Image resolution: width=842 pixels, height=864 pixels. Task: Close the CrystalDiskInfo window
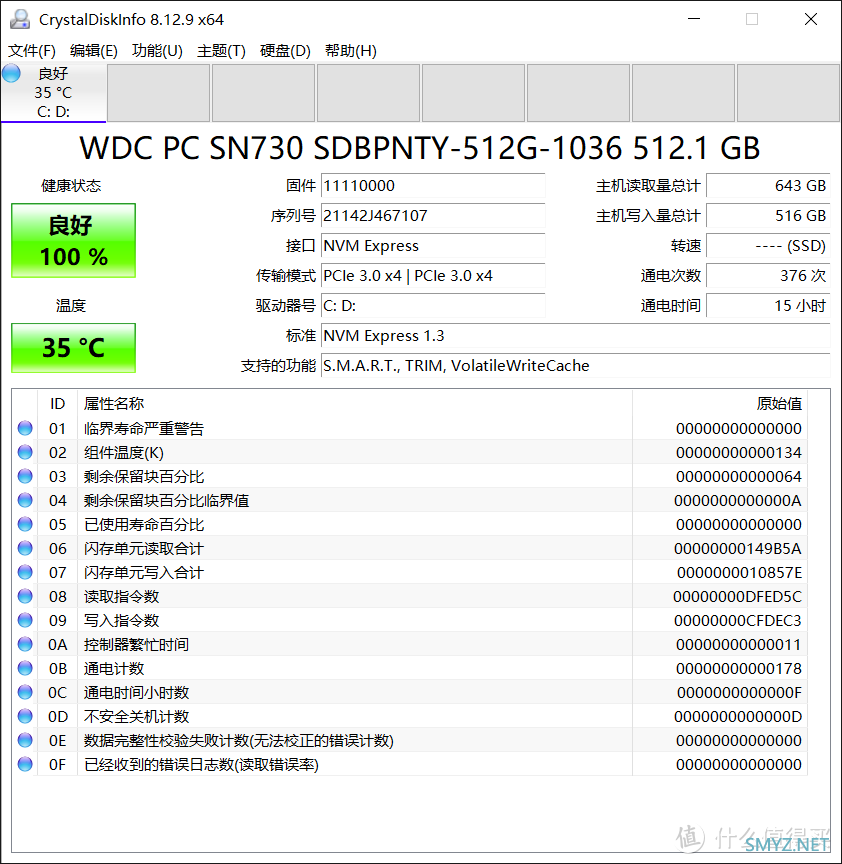click(811, 19)
